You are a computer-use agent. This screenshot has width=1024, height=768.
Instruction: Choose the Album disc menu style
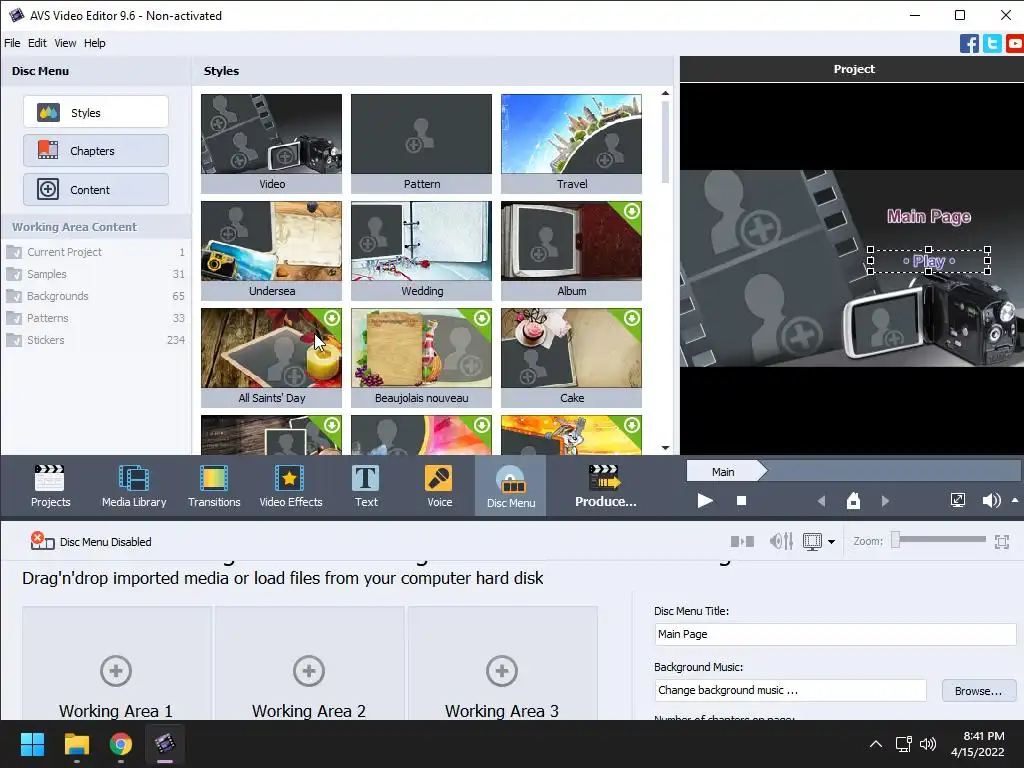[x=571, y=250]
